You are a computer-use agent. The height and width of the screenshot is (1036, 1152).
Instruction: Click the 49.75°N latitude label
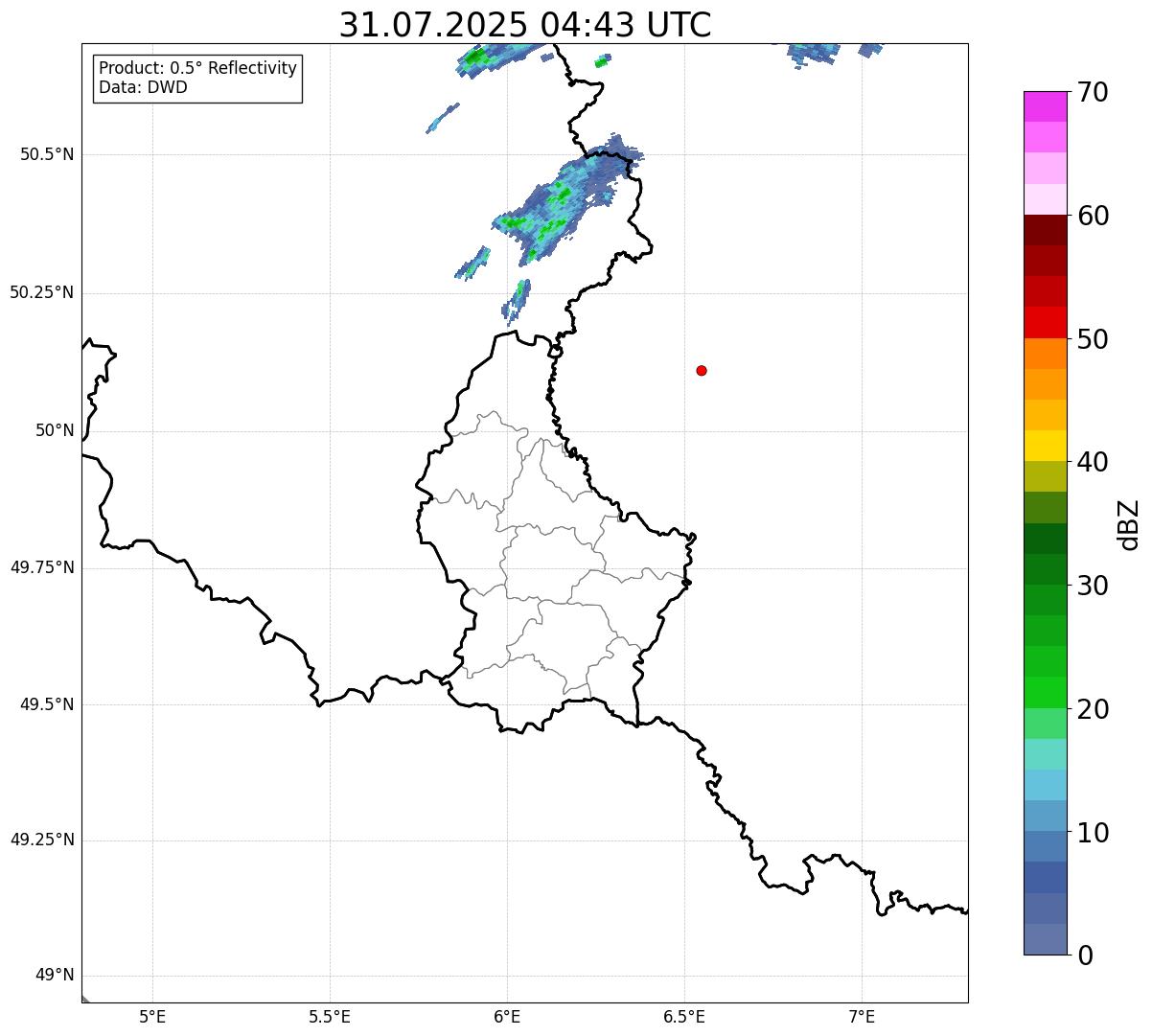tap(42, 567)
